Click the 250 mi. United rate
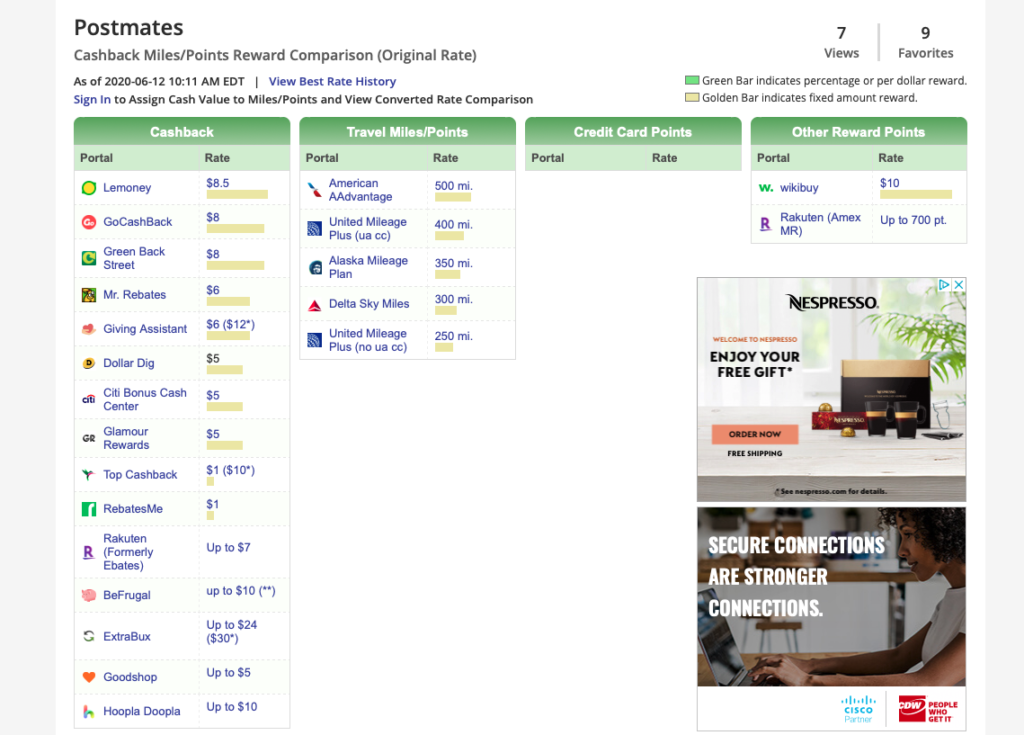 click(x=453, y=336)
